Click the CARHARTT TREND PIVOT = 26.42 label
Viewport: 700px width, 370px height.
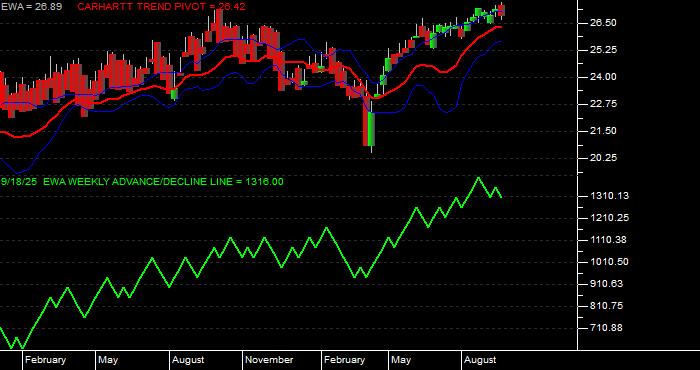coord(161,7)
